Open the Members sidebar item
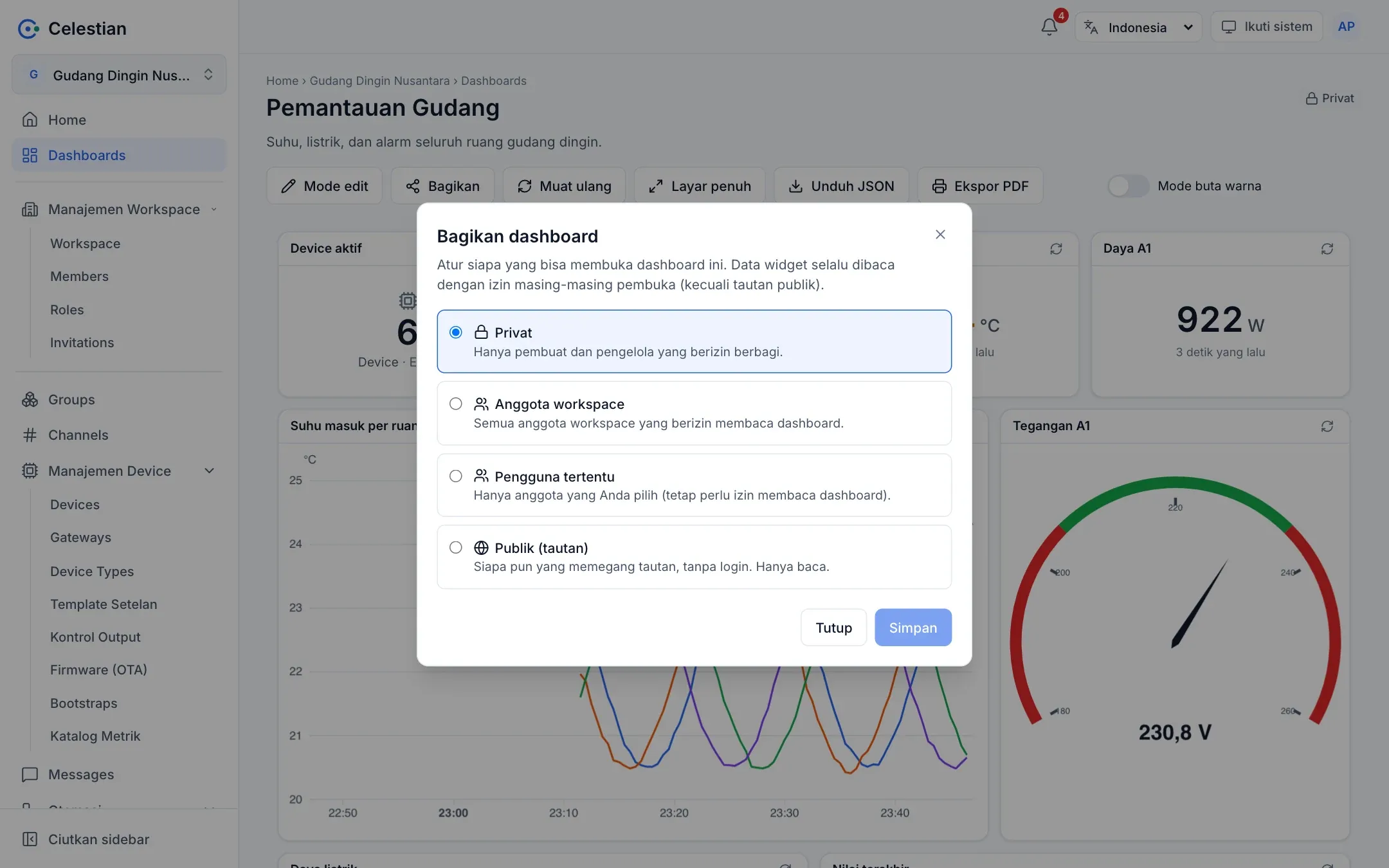The width and height of the screenshot is (1389, 868). (x=79, y=276)
